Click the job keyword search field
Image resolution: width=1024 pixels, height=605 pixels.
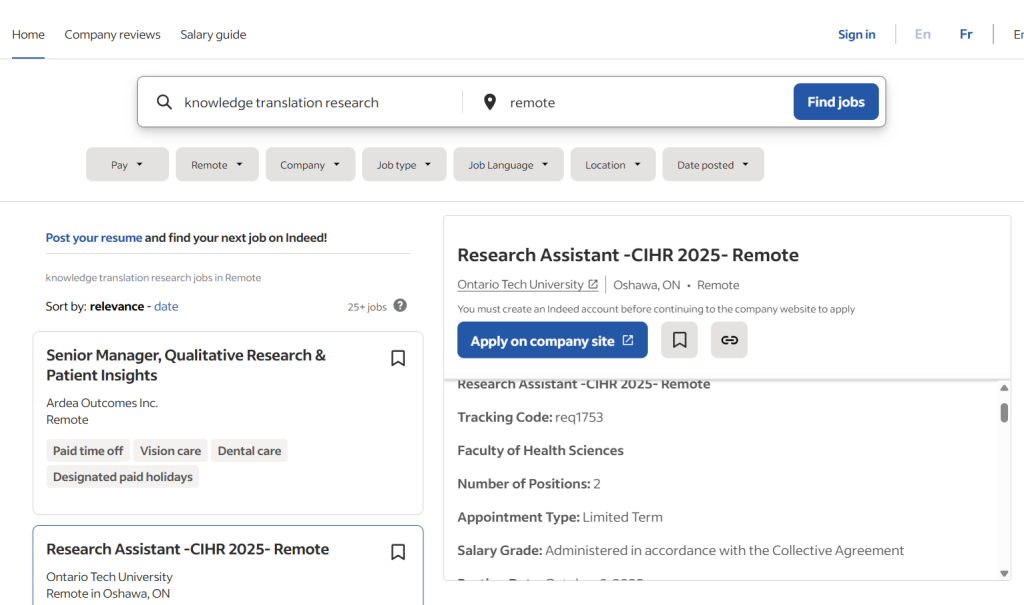[310, 102]
